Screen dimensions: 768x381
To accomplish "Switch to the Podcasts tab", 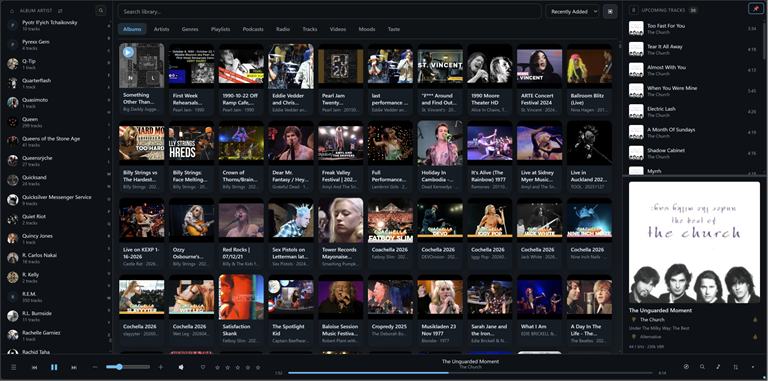I will tap(253, 29).
